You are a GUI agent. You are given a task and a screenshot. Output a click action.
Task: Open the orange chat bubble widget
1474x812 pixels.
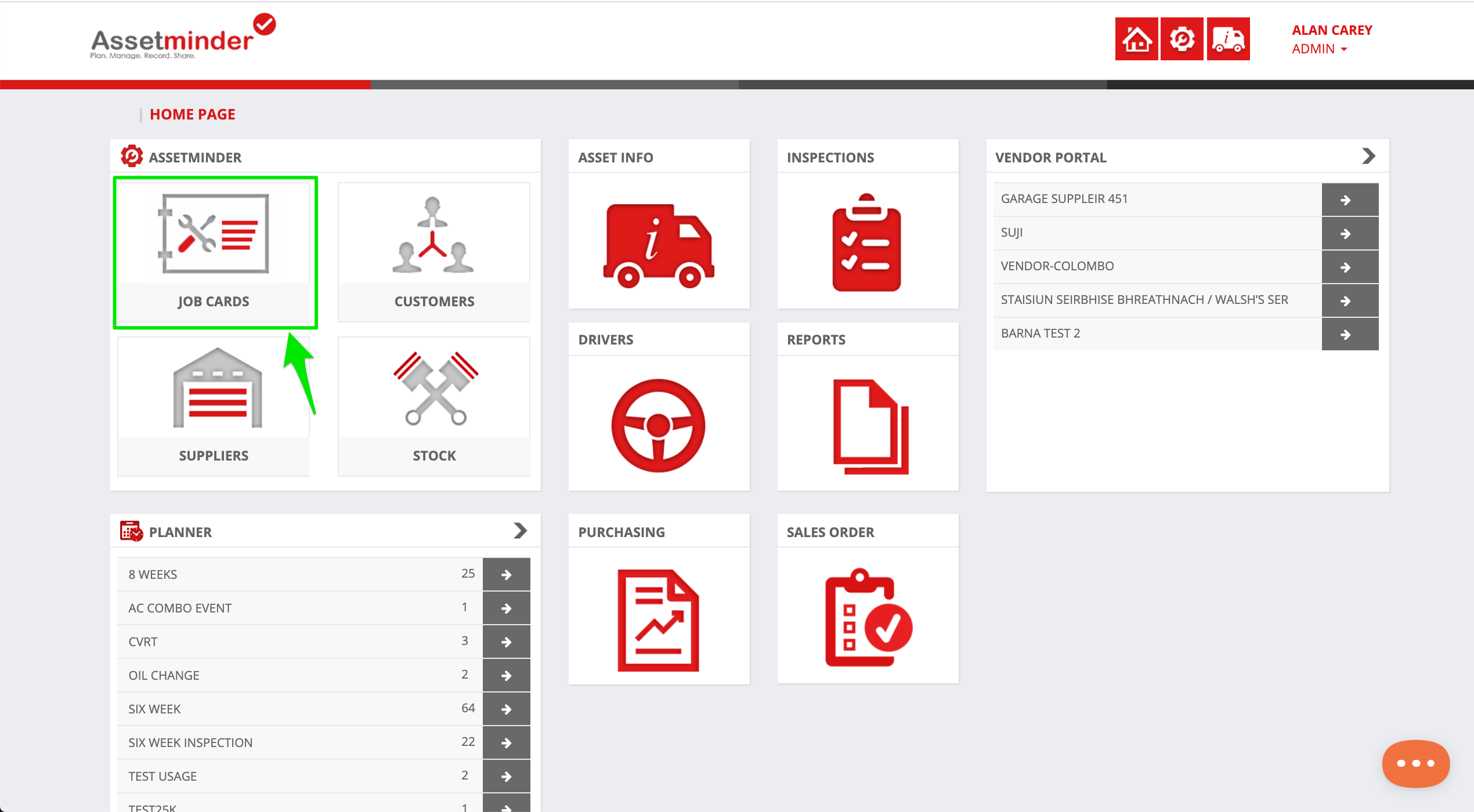pyautogui.click(x=1415, y=763)
